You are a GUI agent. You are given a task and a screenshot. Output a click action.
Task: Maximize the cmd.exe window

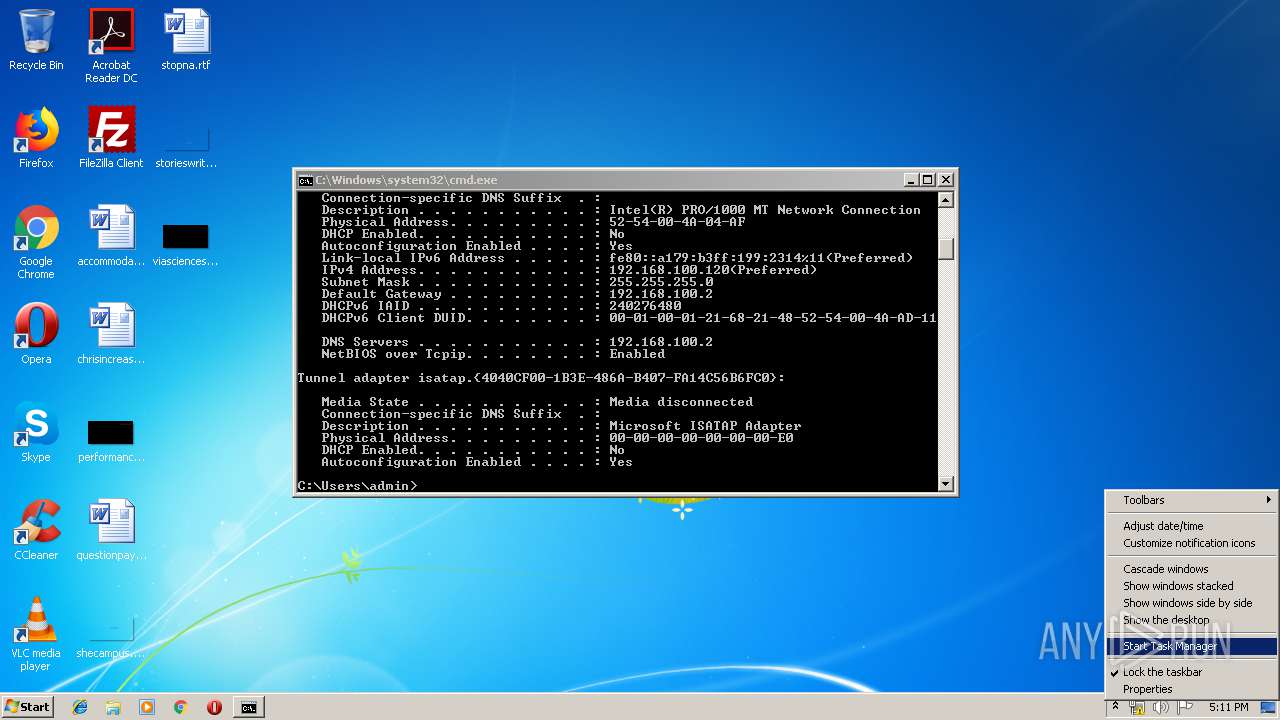[x=928, y=180]
